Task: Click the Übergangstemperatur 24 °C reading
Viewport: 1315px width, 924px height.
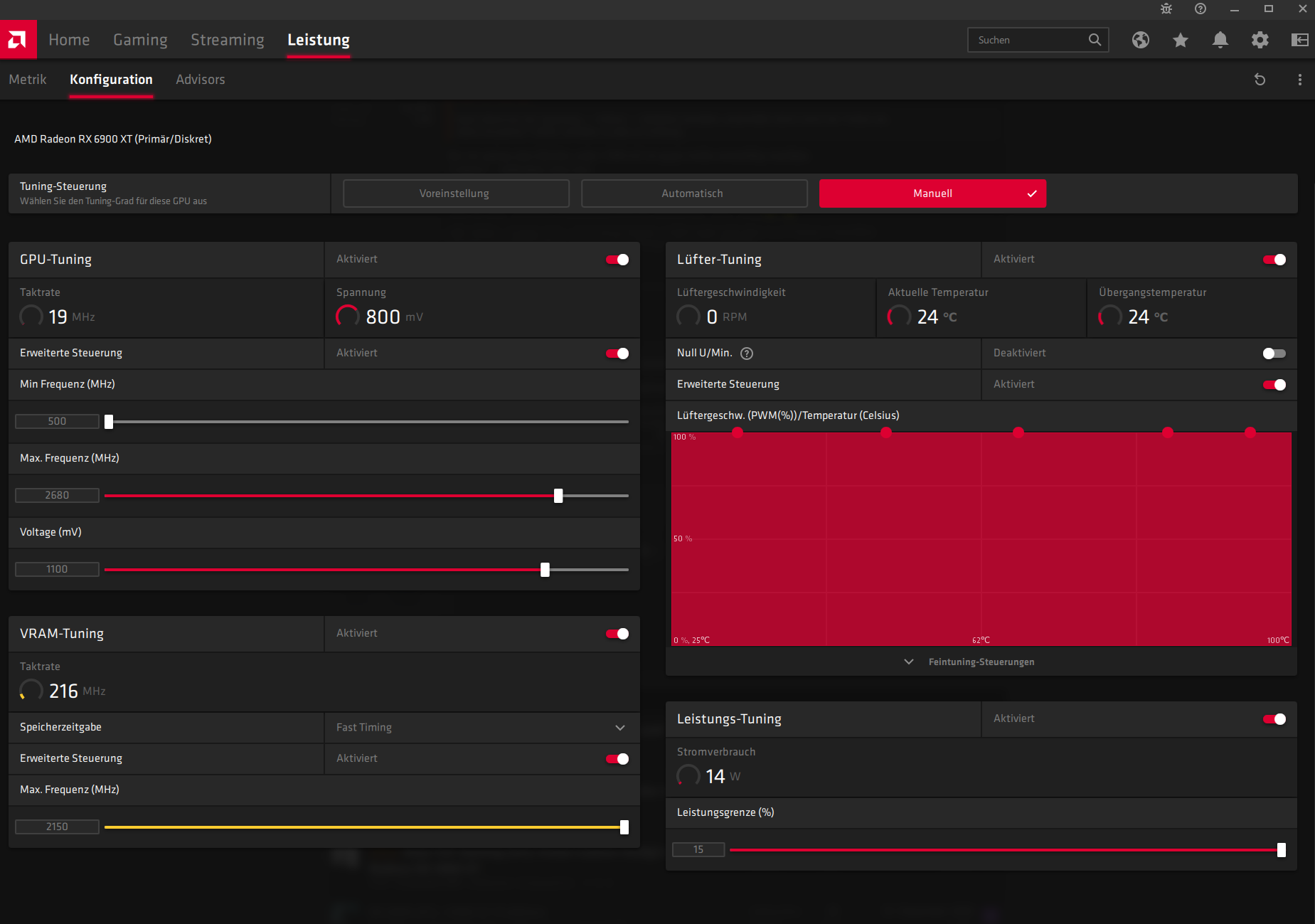Action: click(x=1134, y=317)
